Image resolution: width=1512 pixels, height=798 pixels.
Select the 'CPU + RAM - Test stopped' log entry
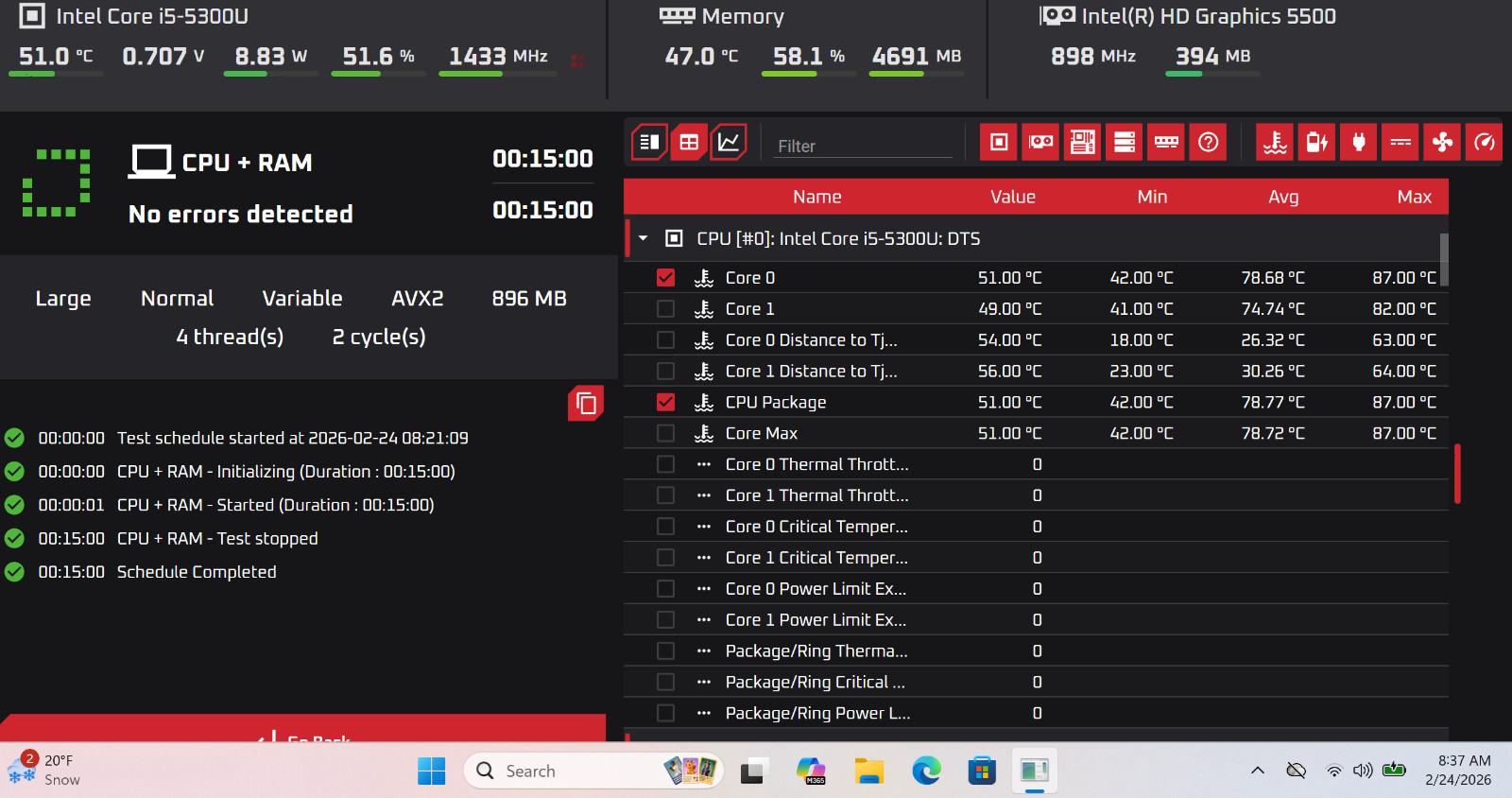pos(217,539)
